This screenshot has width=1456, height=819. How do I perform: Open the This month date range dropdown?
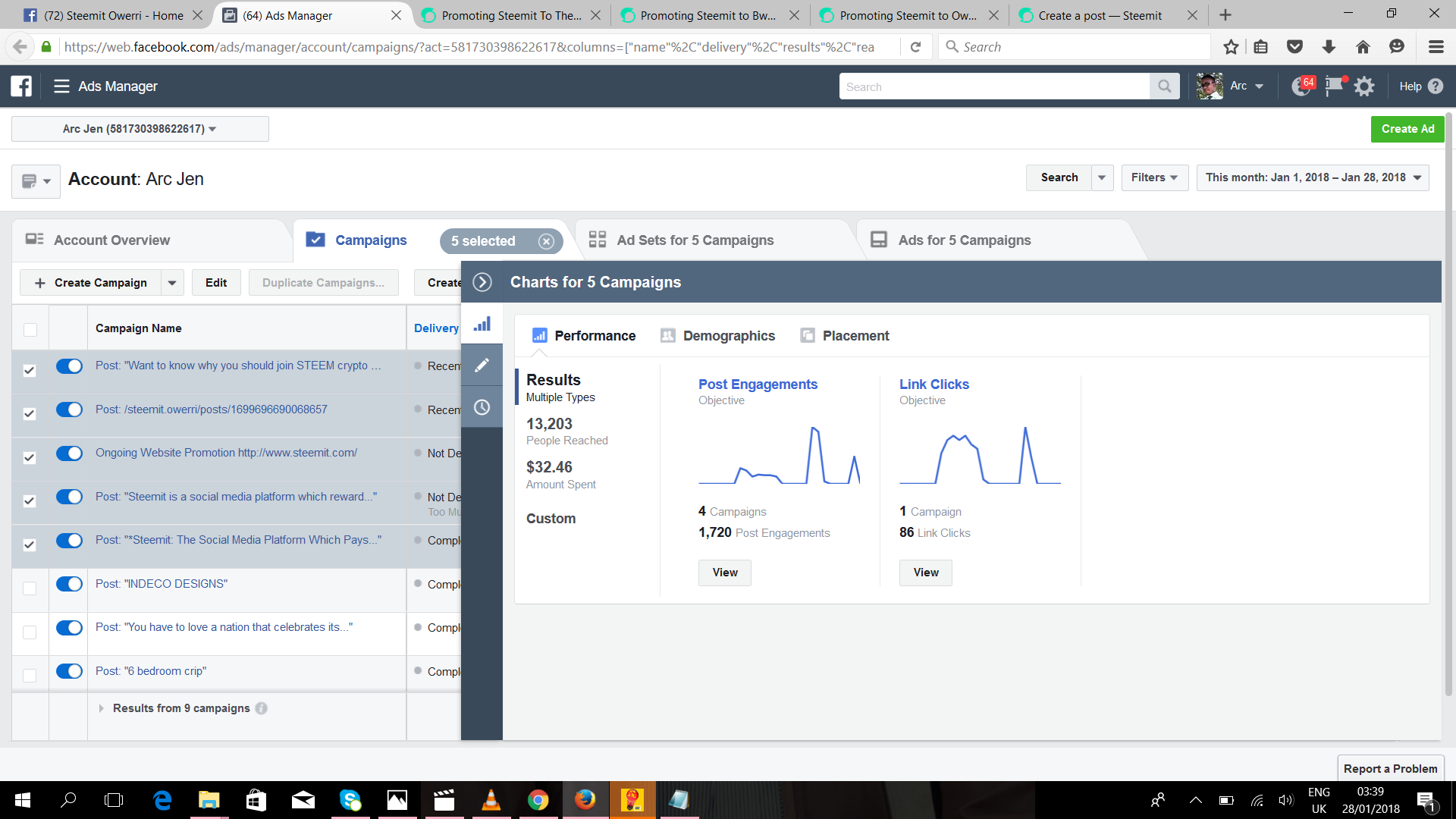tap(1313, 177)
